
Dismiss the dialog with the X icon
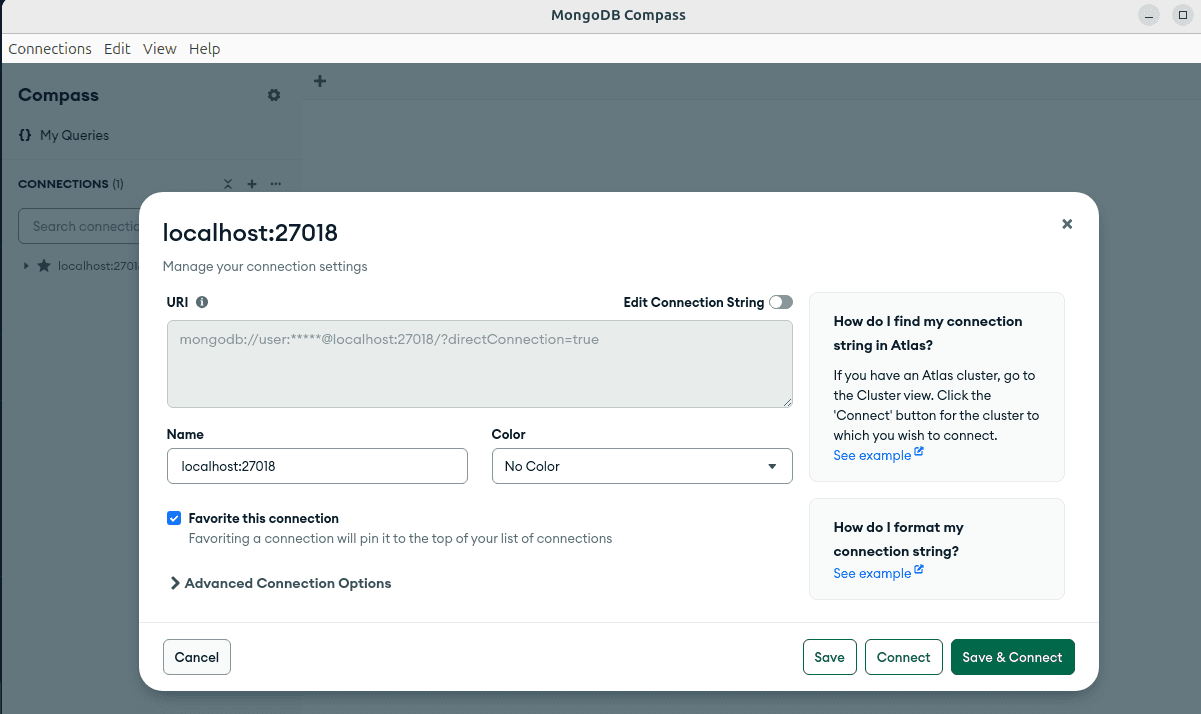(1067, 224)
